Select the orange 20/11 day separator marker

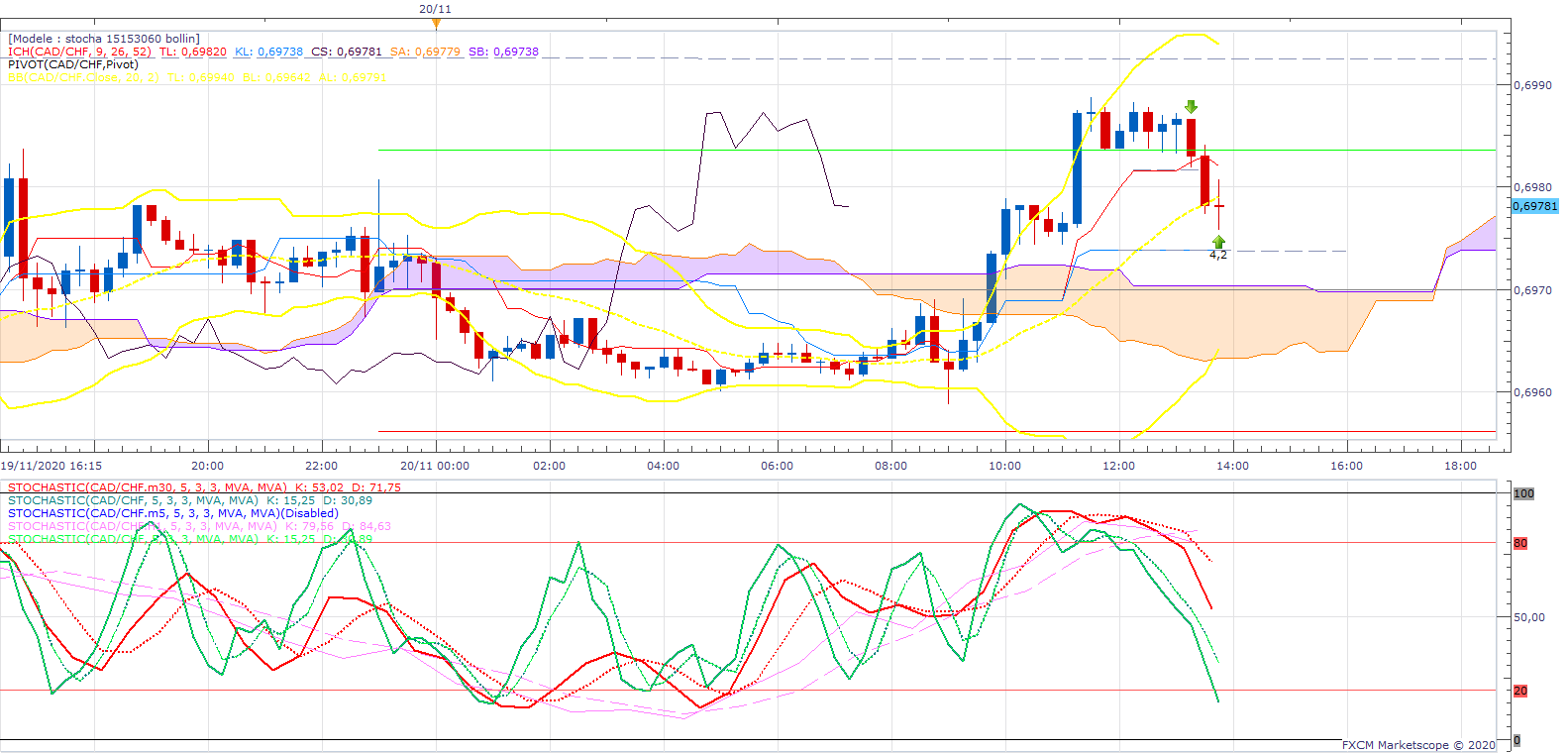coord(436,23)
